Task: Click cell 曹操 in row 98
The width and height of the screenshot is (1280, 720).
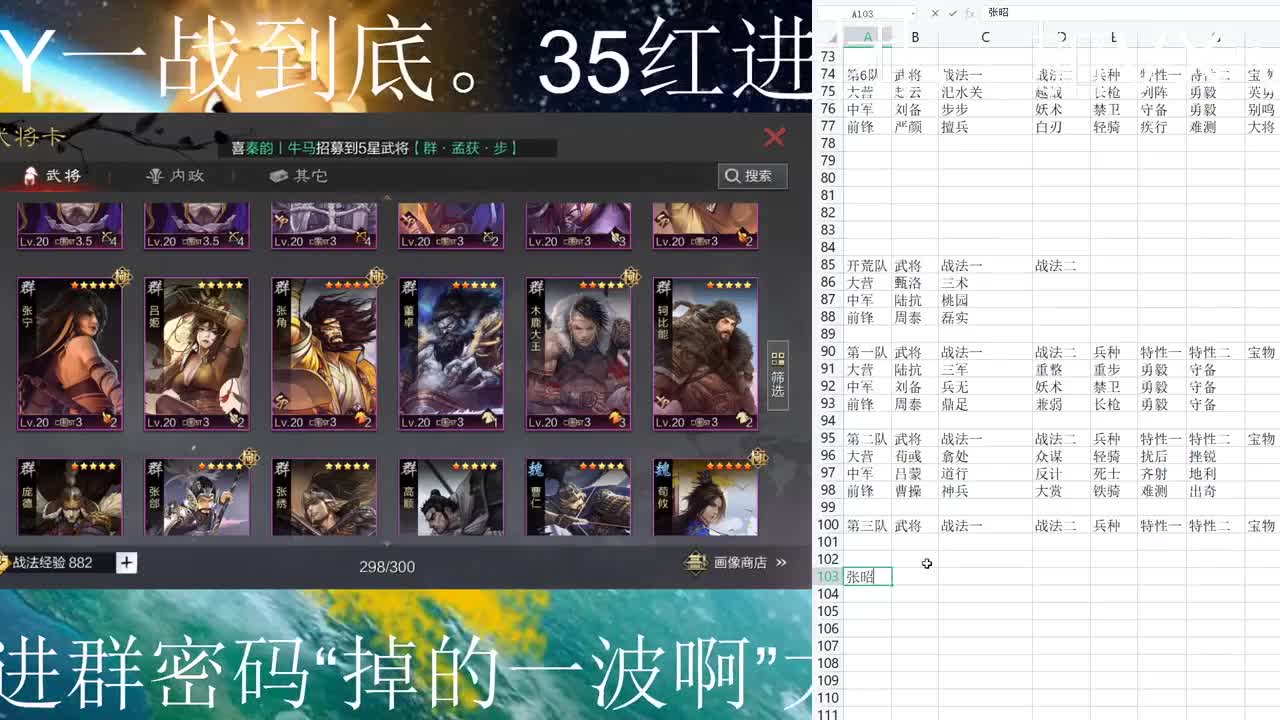Action: point(915,491)
